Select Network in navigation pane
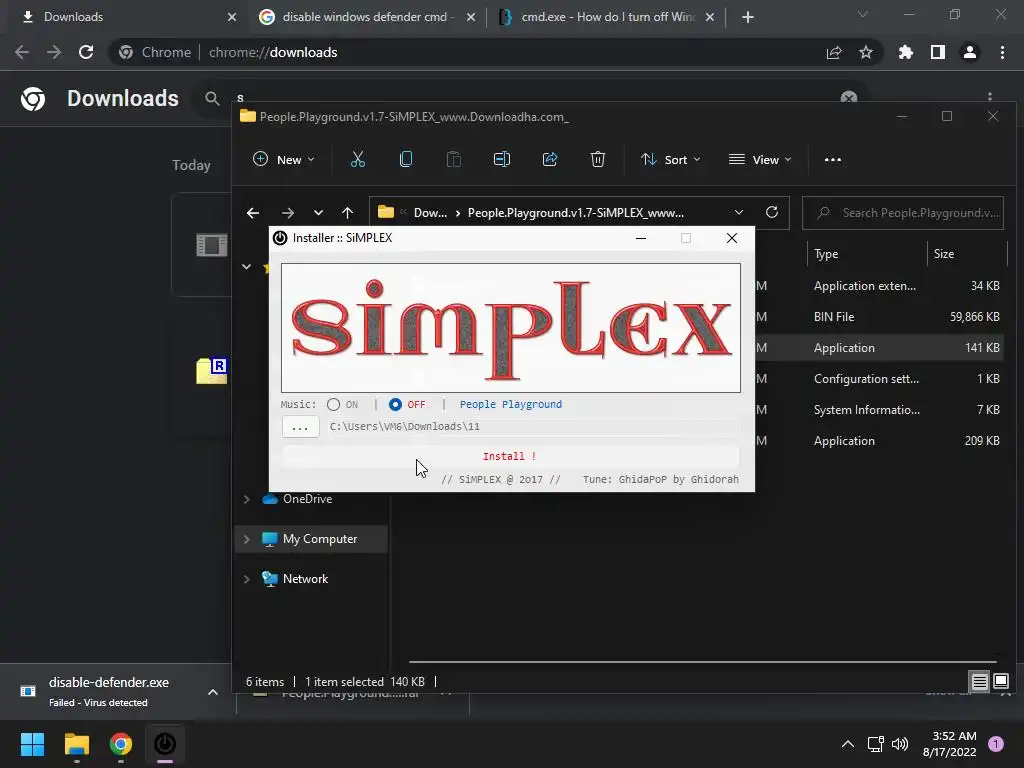1024x768 pixels. coord(305,579)
